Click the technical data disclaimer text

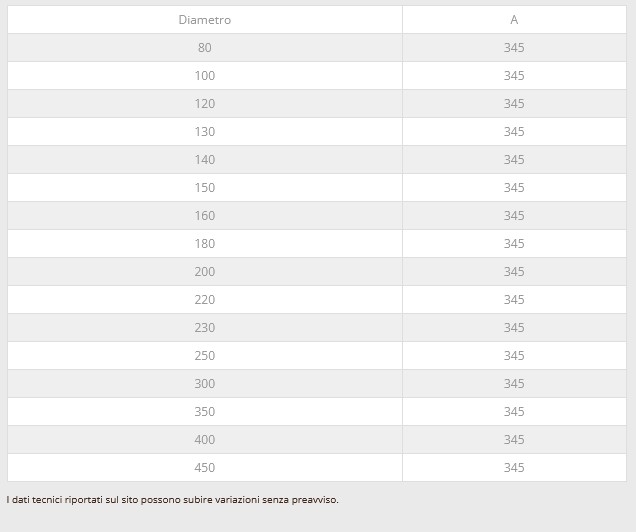tap(173, 500)
